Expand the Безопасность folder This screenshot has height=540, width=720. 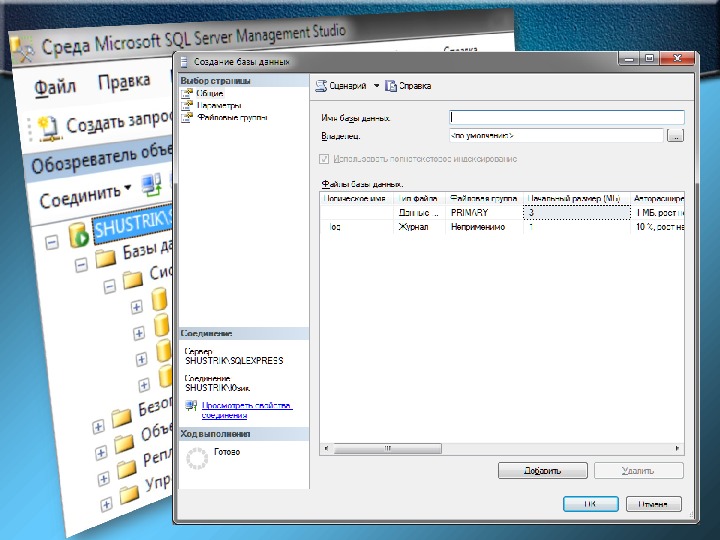pyautogui.click(x=98, y=427)
